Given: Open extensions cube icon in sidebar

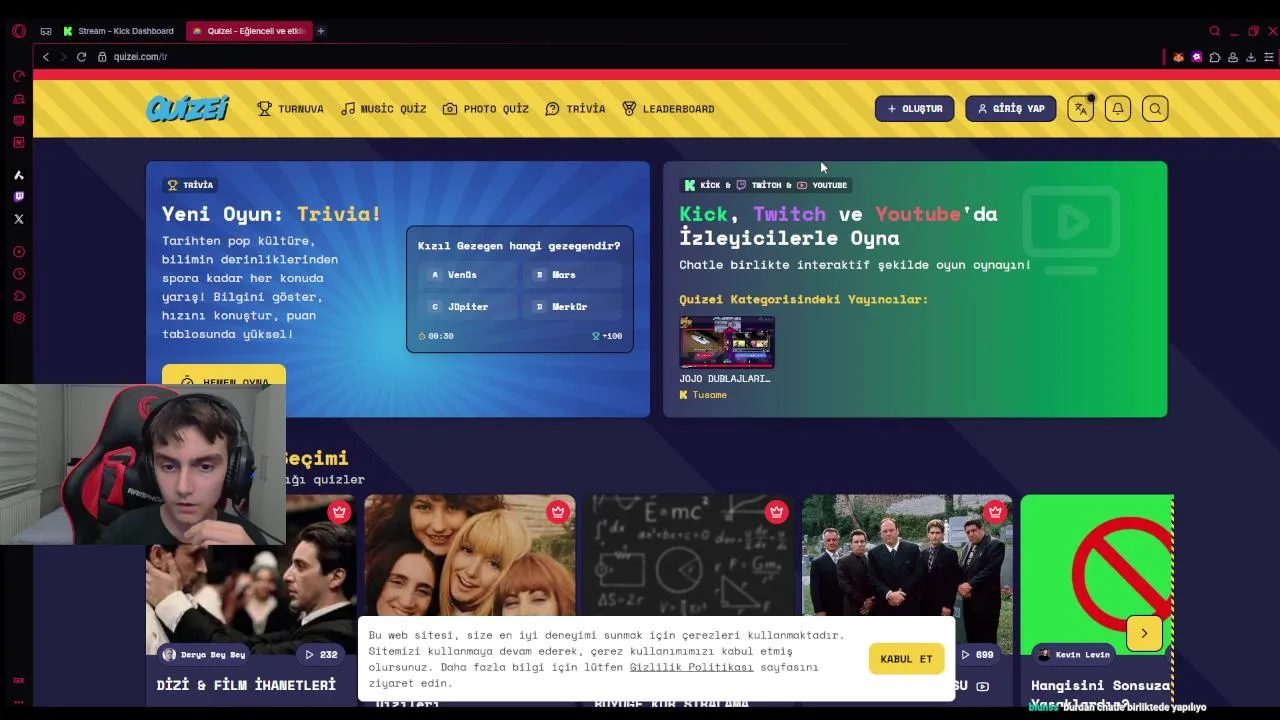Looking at the screenshot, I should (18, 296).
